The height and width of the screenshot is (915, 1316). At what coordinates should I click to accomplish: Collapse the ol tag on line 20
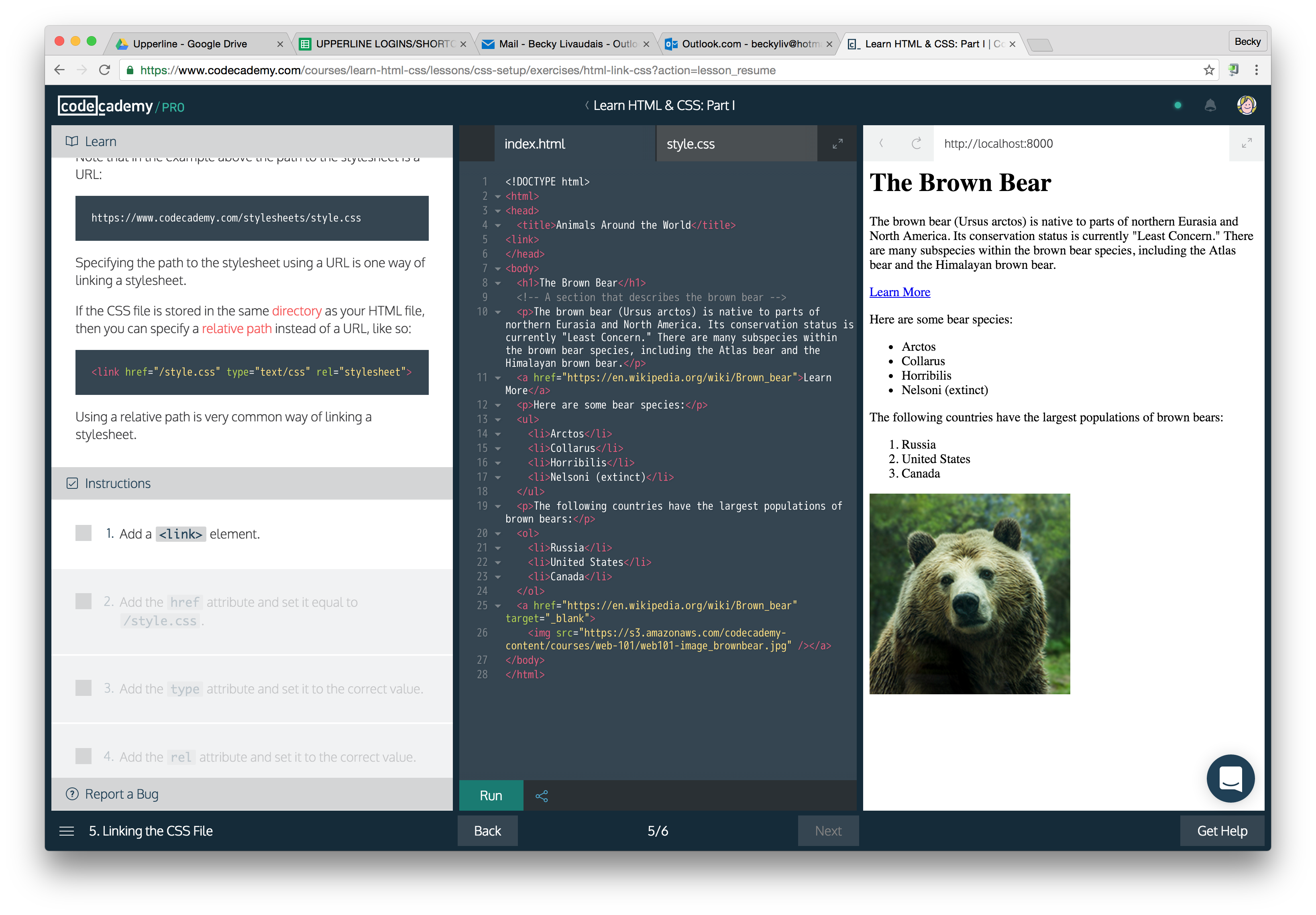(497, 533)
